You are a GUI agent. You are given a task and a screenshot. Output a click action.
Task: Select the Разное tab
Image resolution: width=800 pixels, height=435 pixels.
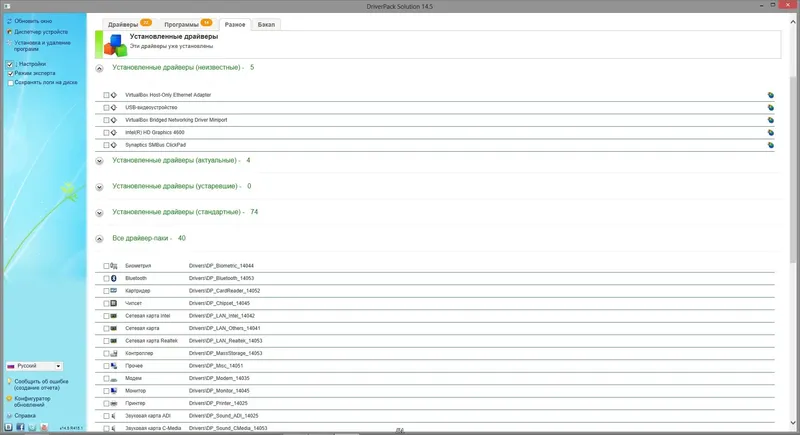[235, 24]
